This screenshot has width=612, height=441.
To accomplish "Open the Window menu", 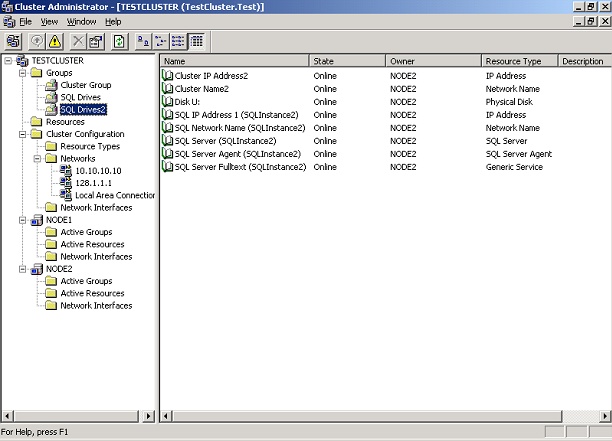I will [81, 22].
